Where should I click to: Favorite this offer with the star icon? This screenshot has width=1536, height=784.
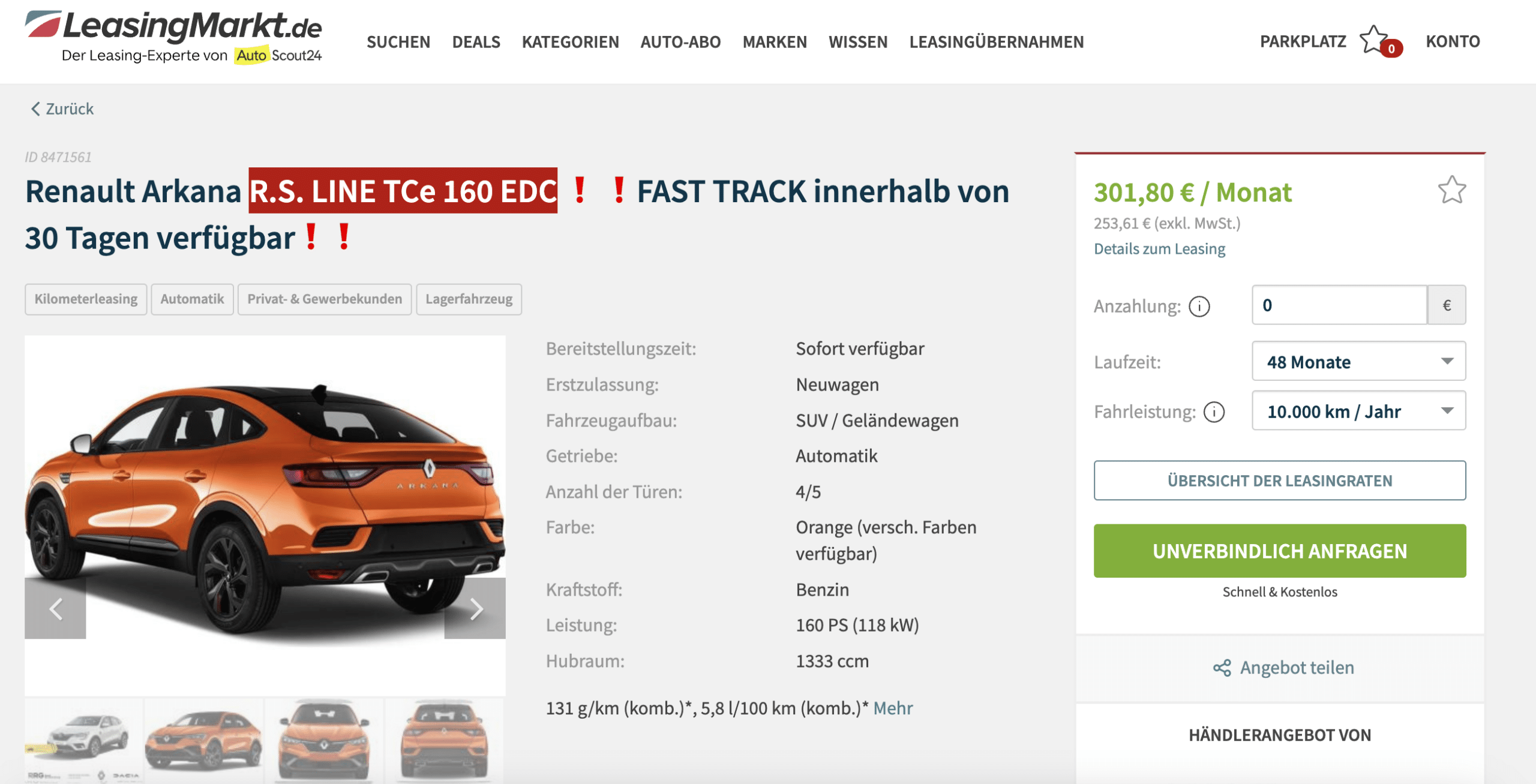(1451, 190)
